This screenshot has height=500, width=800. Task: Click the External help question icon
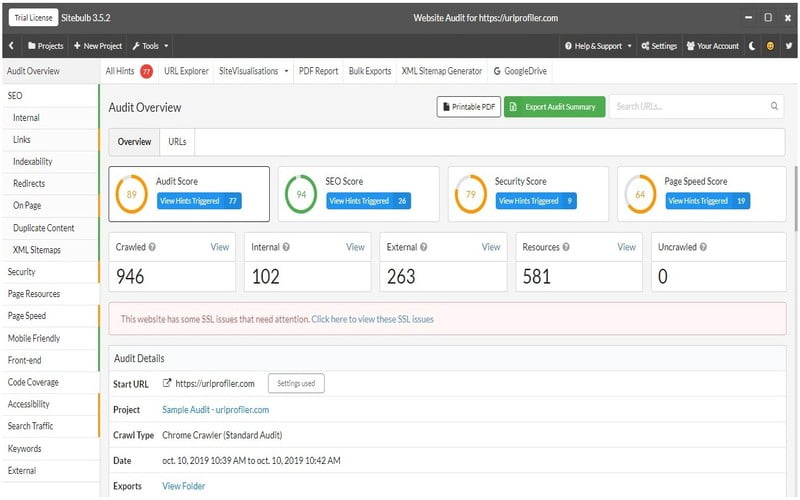(423, 247)
